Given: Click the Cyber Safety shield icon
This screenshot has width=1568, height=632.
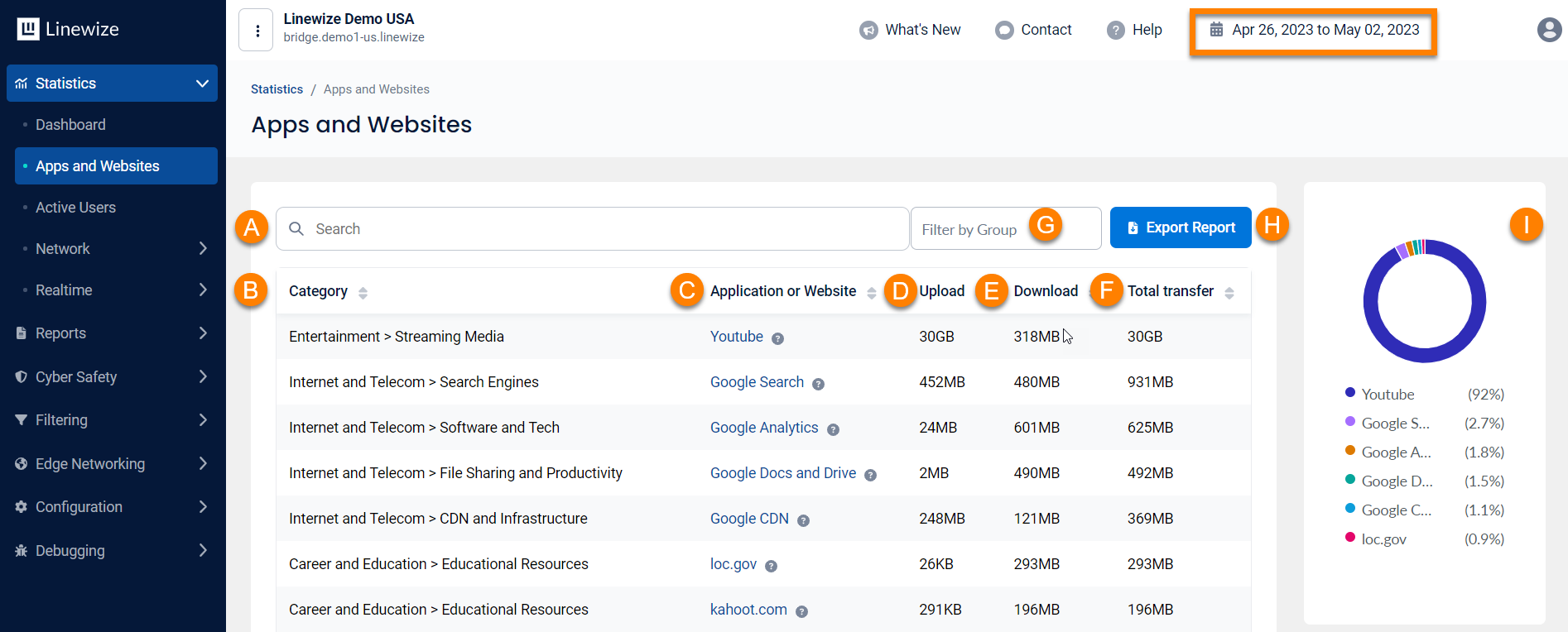Looking at the screenshot, I should click(22, 377).
